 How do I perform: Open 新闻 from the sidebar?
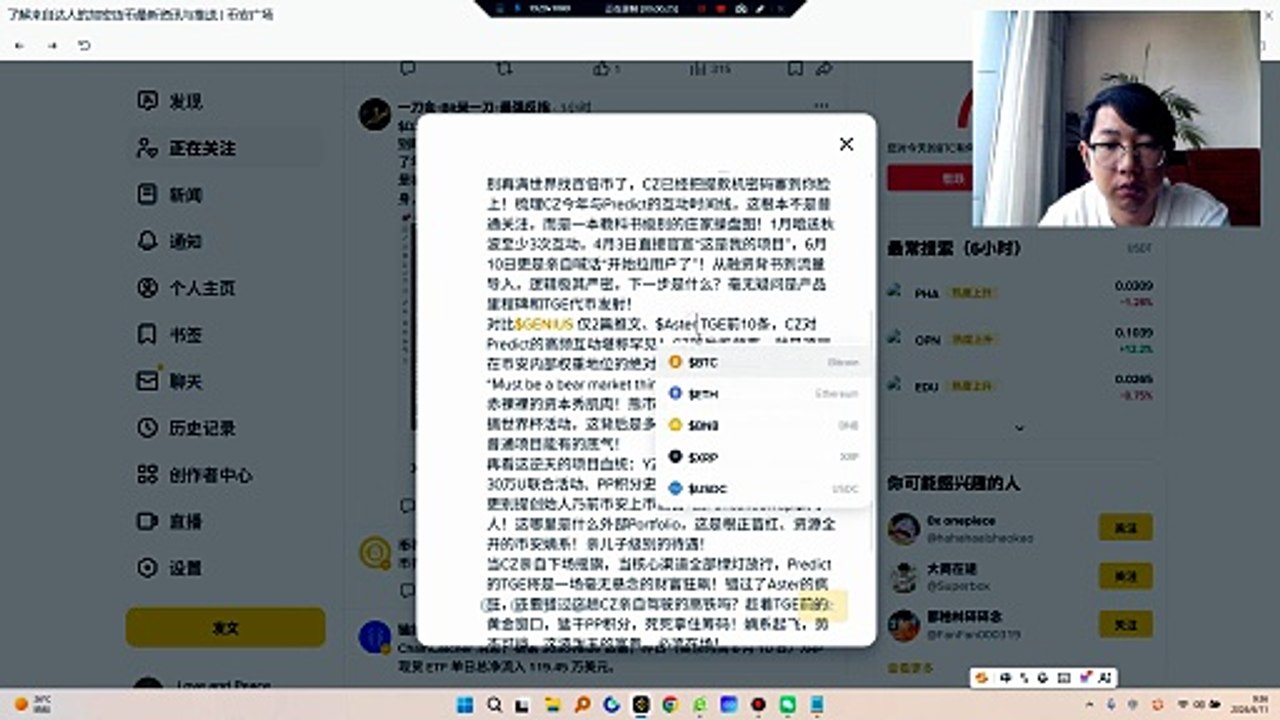pyautogui.click(x=171, y=194)
